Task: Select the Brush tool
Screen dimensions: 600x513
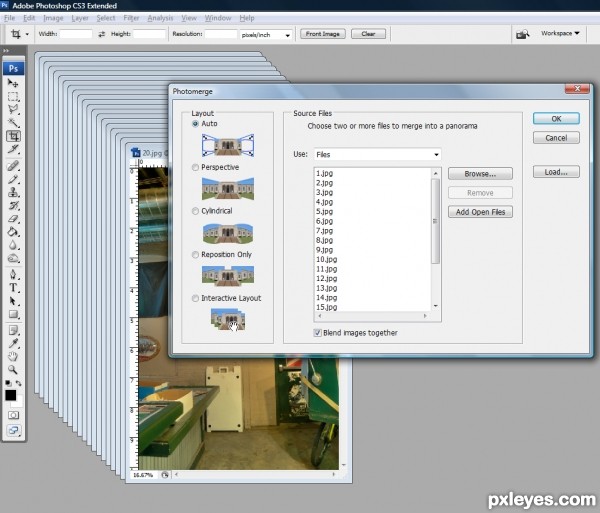Action: 13,179
